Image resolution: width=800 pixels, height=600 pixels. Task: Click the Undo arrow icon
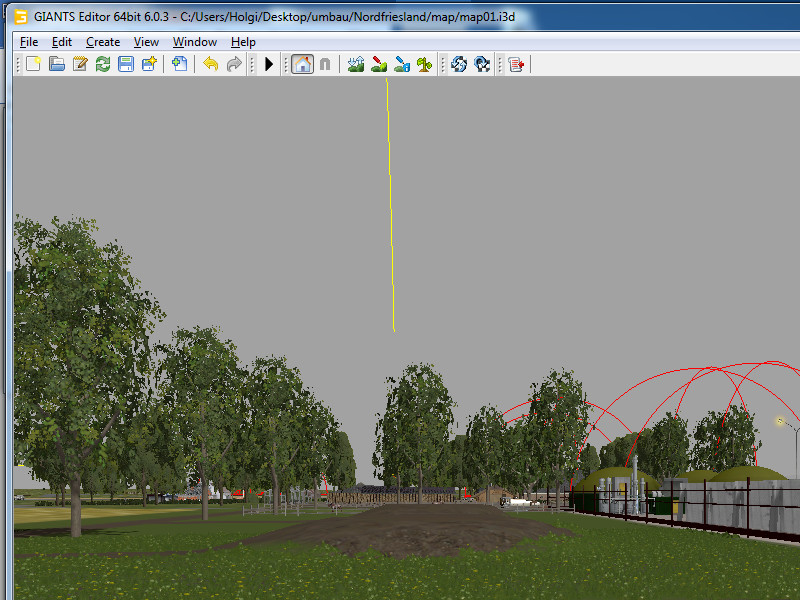210,64
